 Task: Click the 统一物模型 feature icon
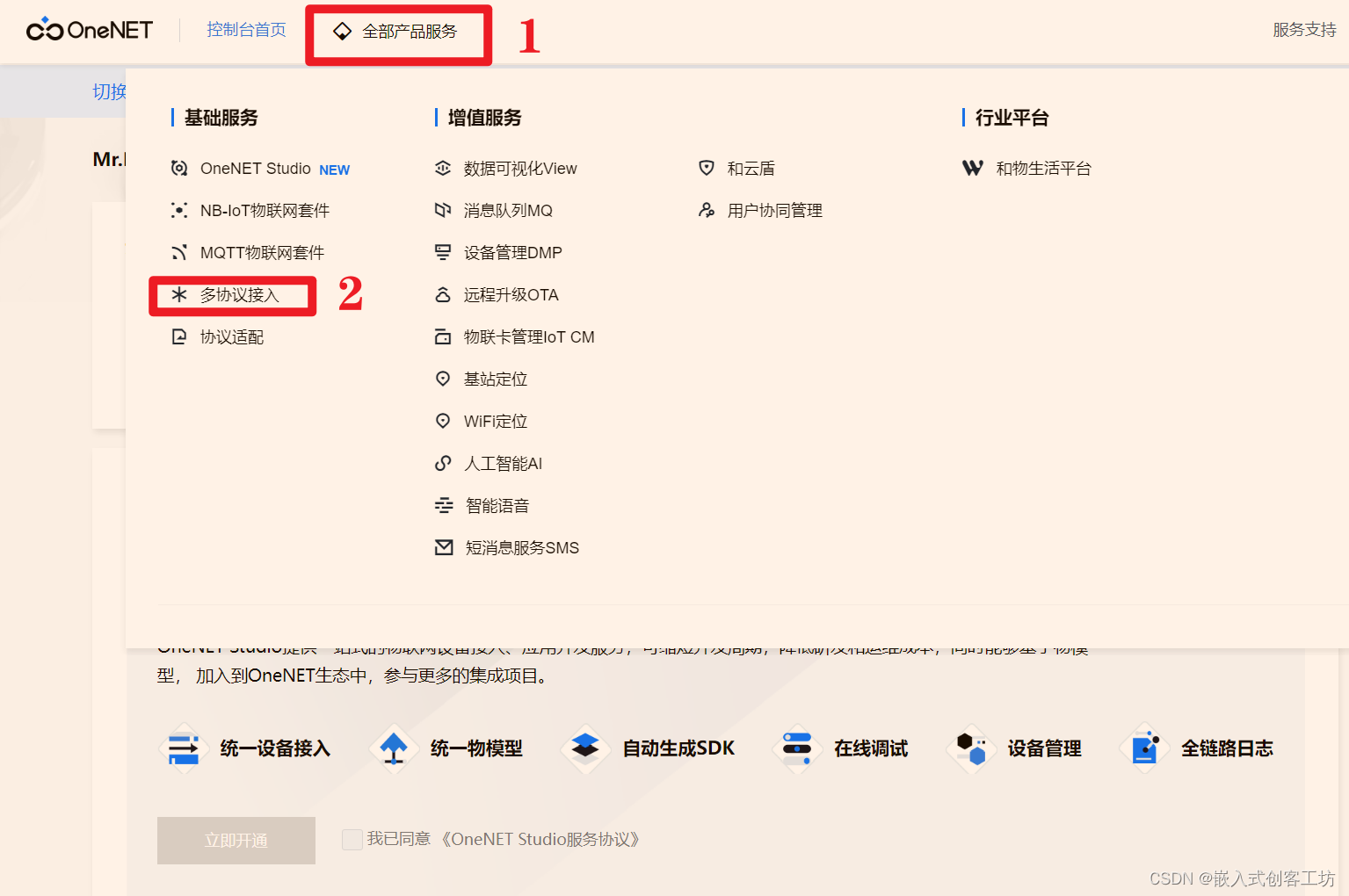point(394,748)
